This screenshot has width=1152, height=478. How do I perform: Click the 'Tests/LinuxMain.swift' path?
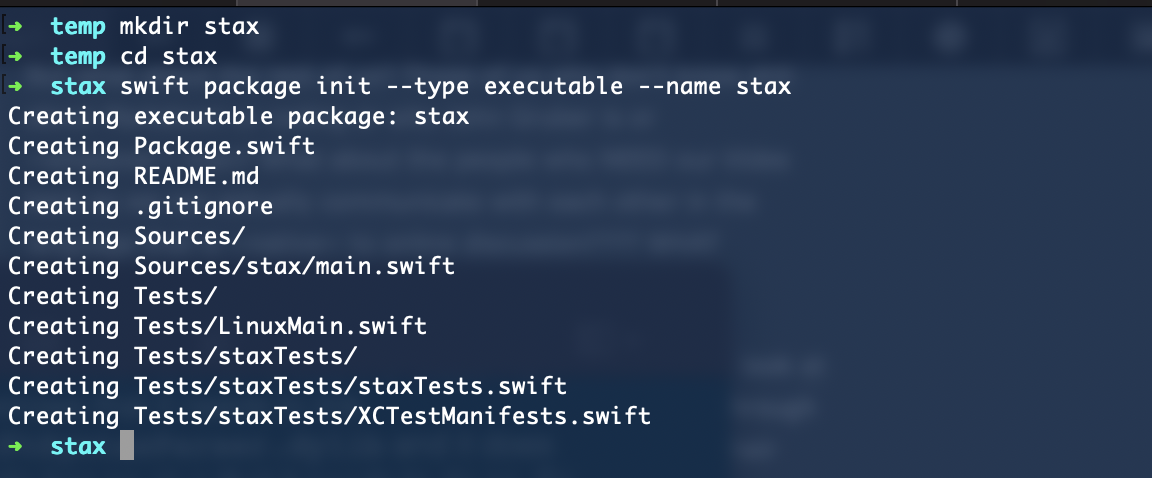point(281,325)
